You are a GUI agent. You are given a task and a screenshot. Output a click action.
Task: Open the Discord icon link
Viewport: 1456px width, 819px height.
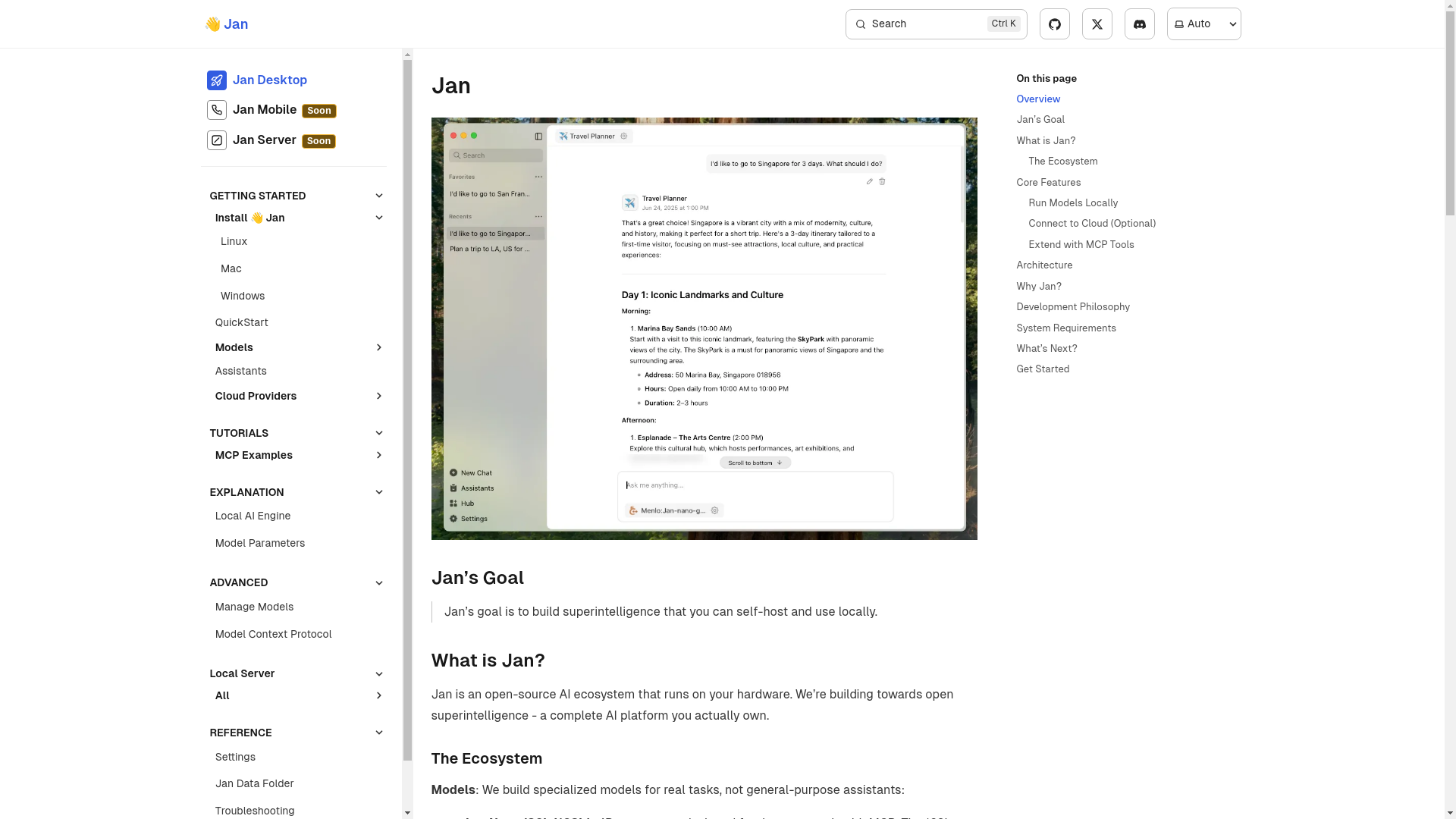tap(1139, 24)
